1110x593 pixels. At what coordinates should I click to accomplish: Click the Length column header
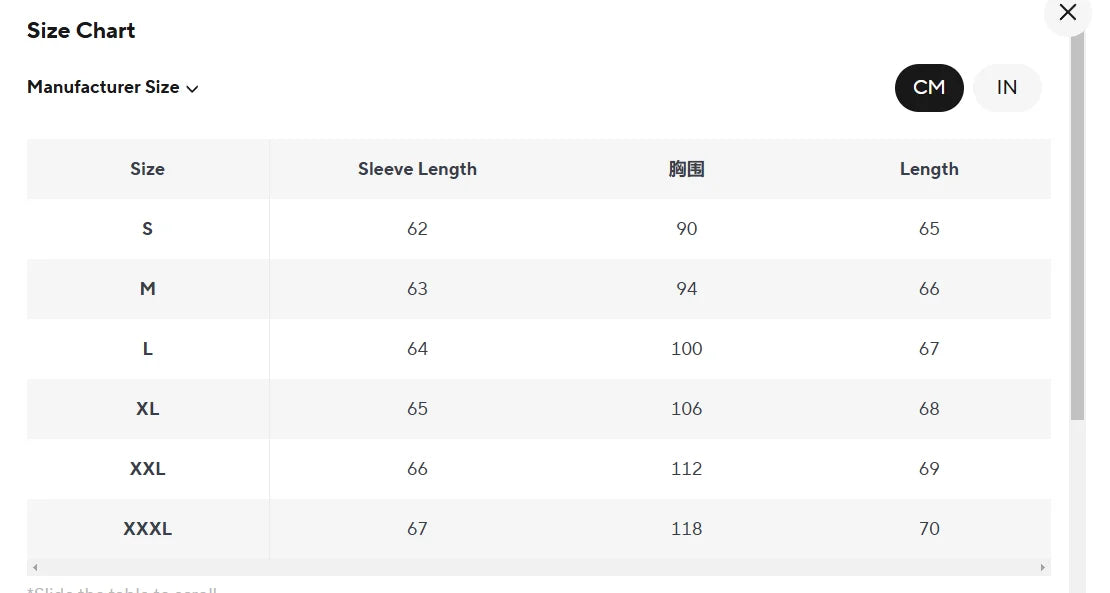tap(929, 169)
